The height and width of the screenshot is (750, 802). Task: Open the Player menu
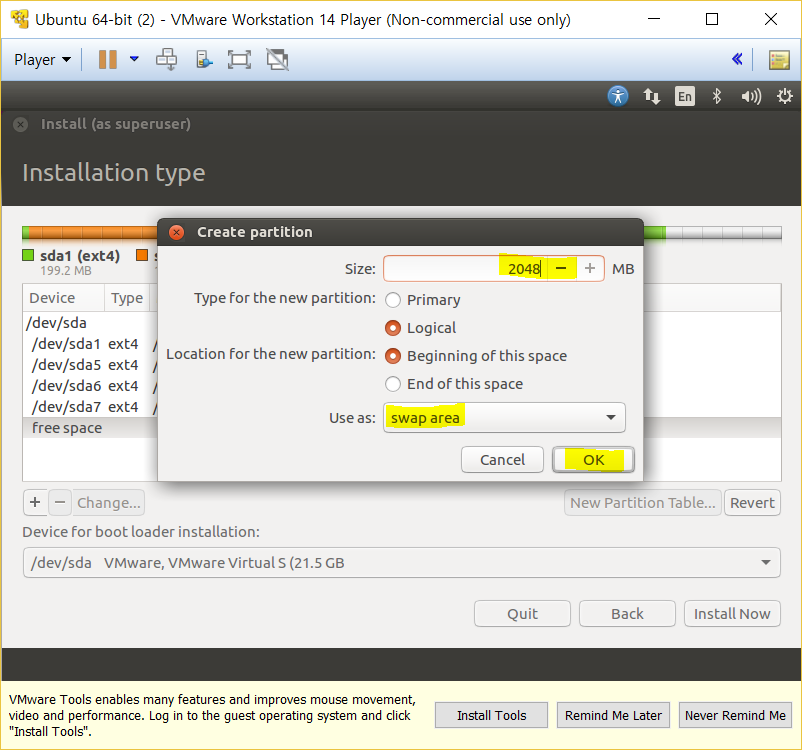coord(42,60)
